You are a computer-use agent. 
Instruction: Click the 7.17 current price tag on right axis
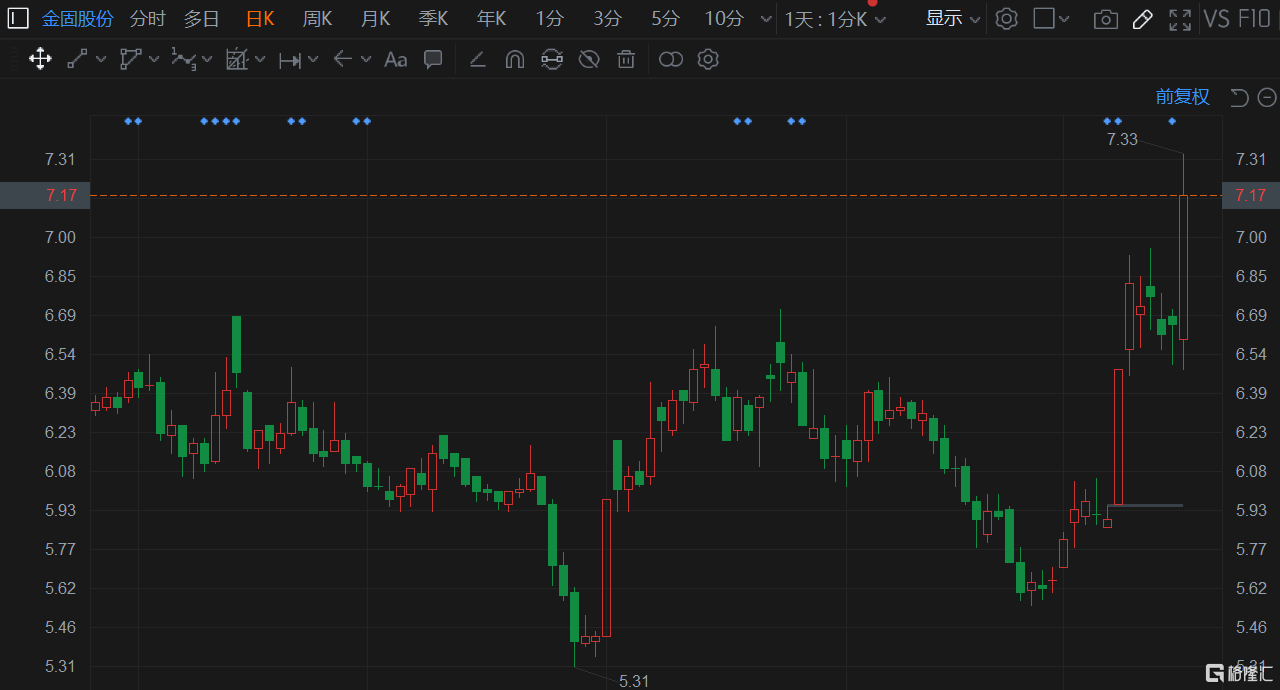pyautogui.click(x=1251, y=195)
